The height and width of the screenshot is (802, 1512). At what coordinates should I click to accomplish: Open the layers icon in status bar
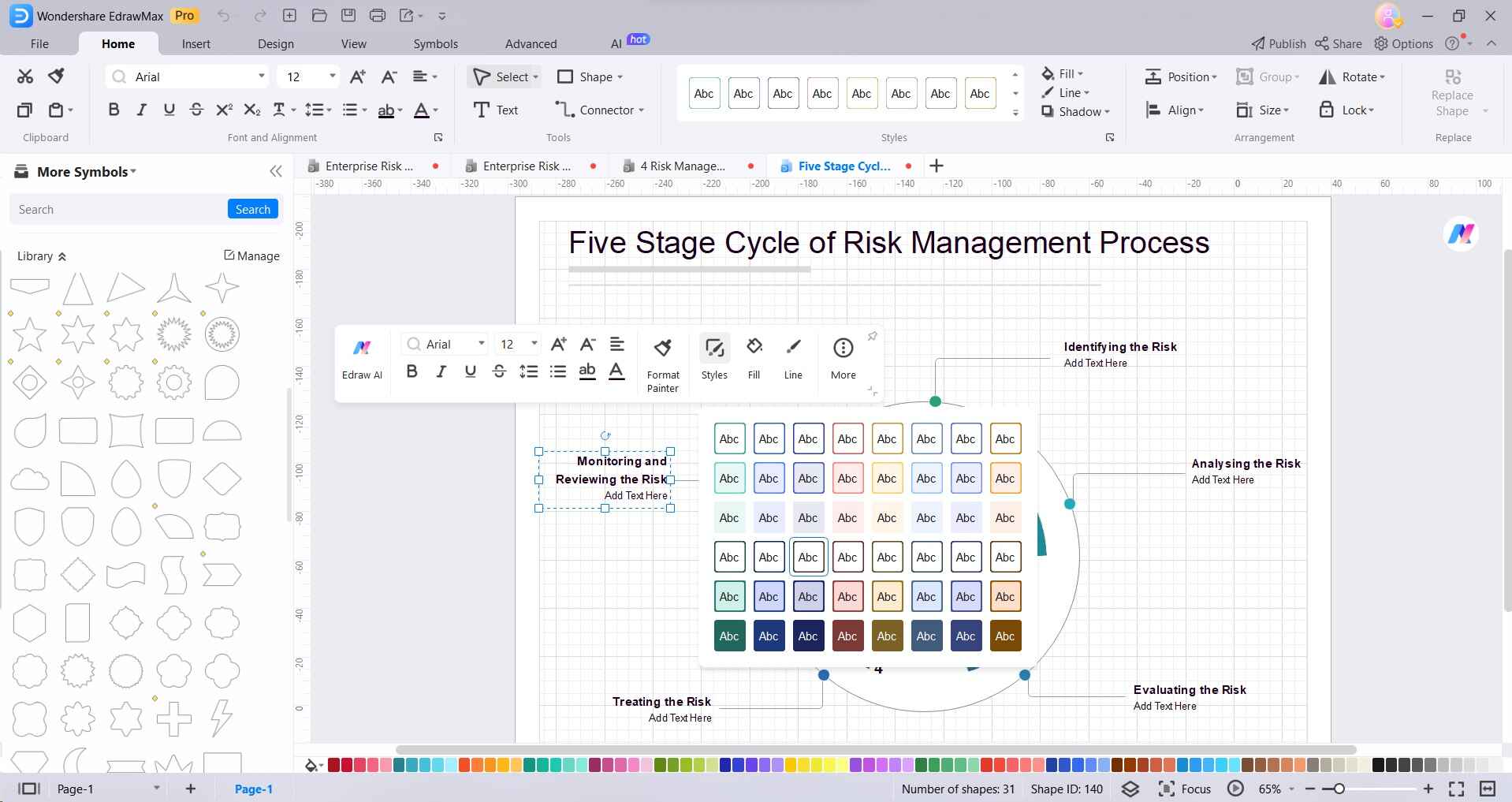click(1130, 789)
